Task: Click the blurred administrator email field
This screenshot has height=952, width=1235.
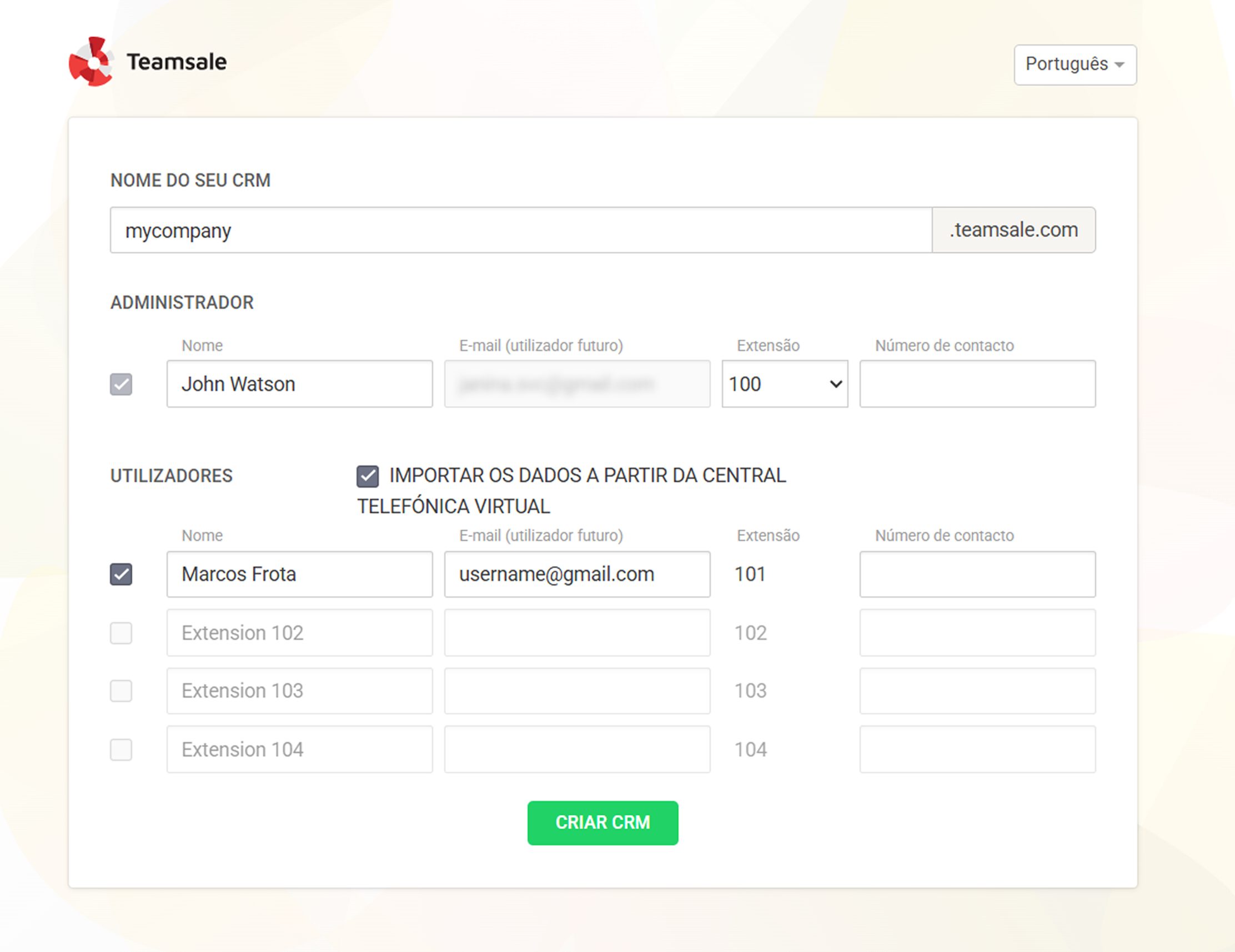Action: (577, 384)
